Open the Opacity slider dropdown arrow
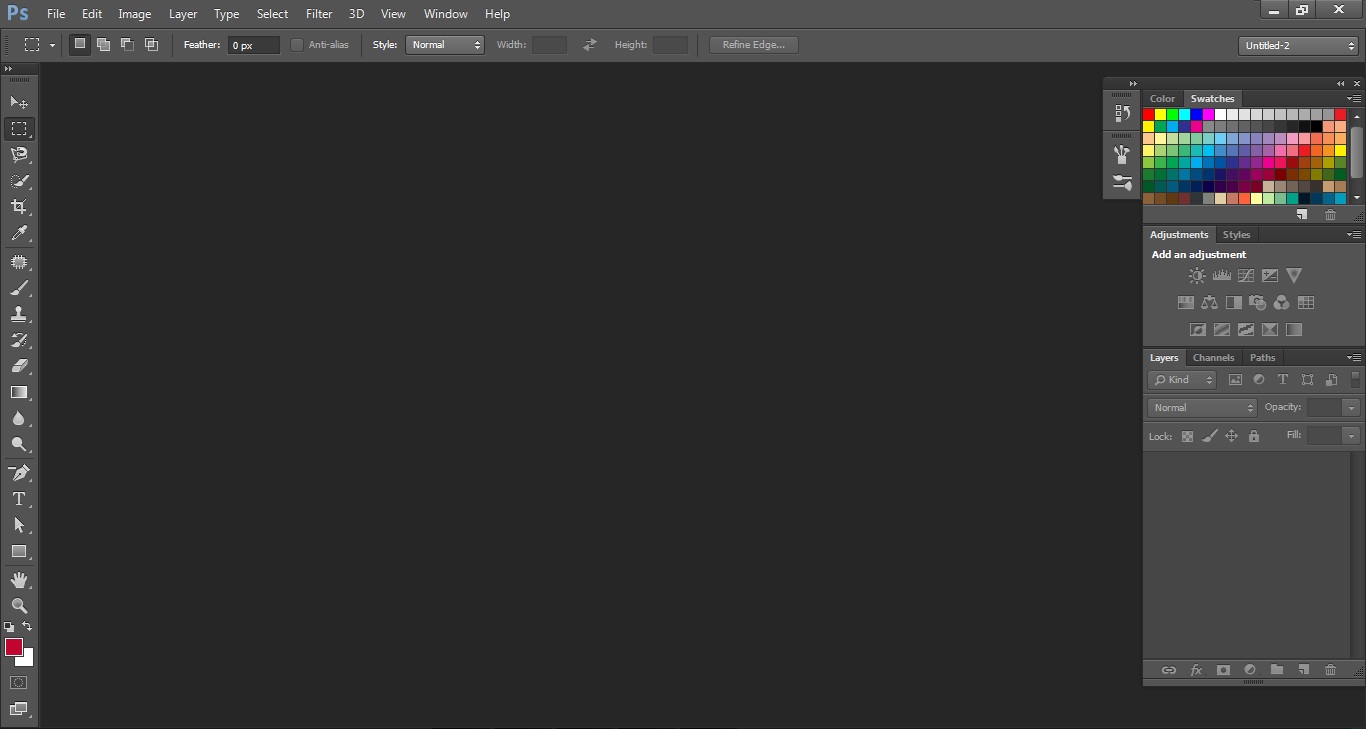 click(1351, 408)
